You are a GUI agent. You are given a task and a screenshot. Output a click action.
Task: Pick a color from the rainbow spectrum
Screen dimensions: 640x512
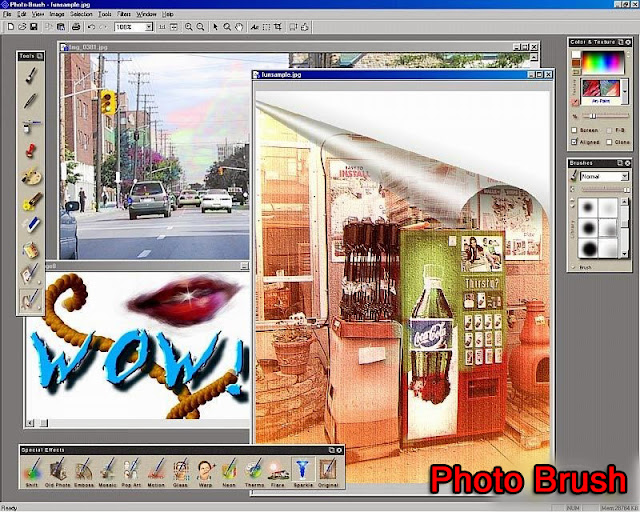pos(603,62)
